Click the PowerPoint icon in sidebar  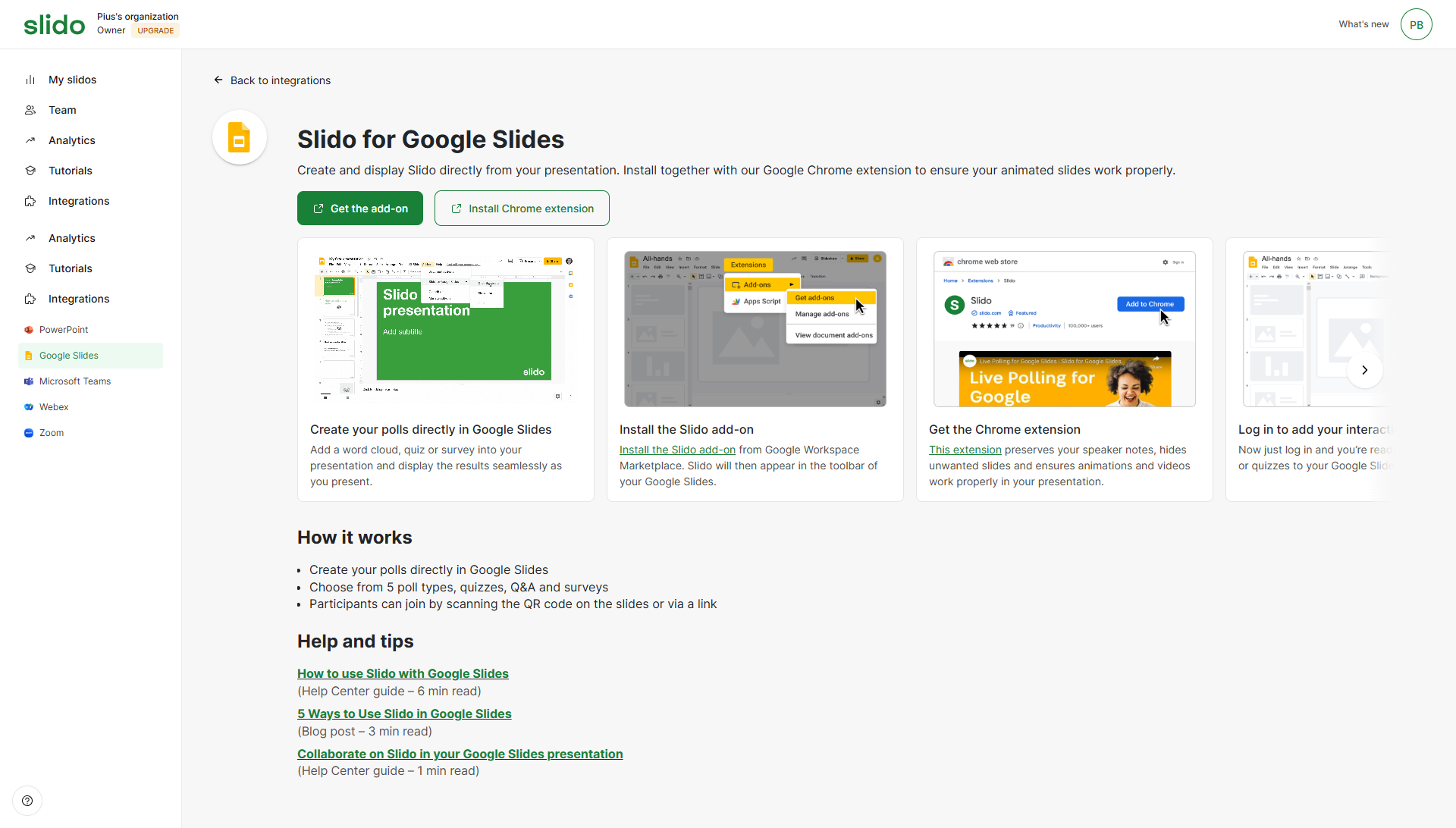[x=29, y=330]
